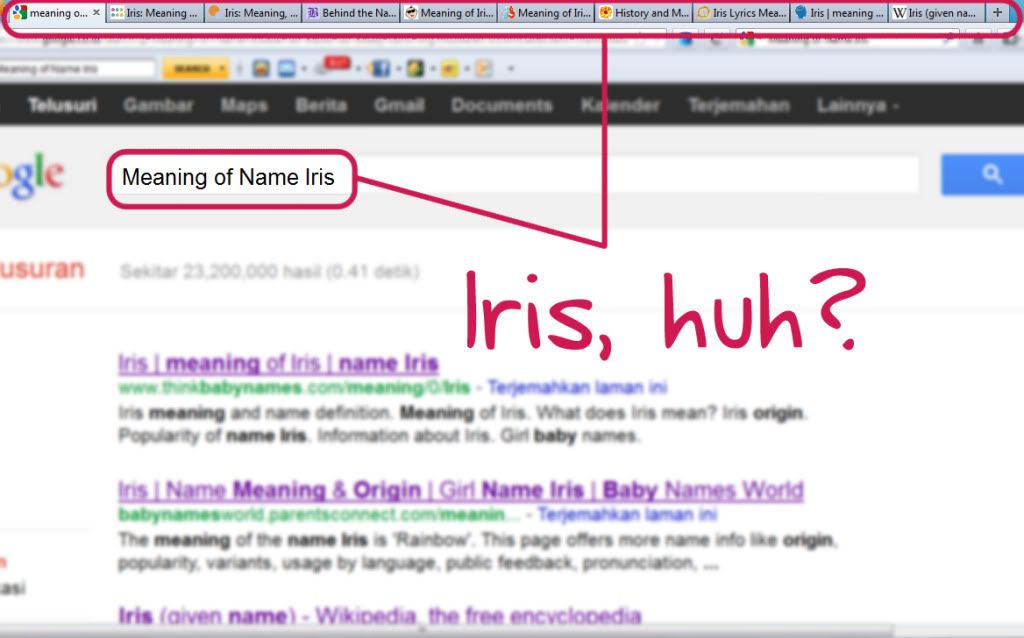
Task: Go to Maps in Google bar
Action: click(244, 105)
